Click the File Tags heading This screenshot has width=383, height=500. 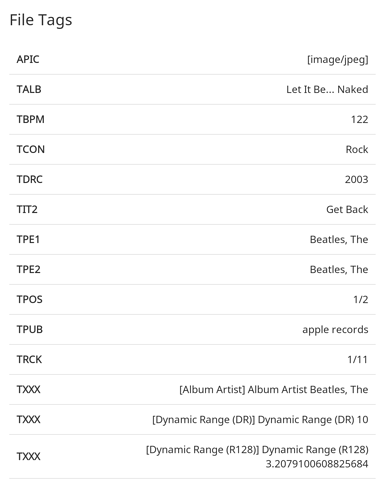coord(41,20)
